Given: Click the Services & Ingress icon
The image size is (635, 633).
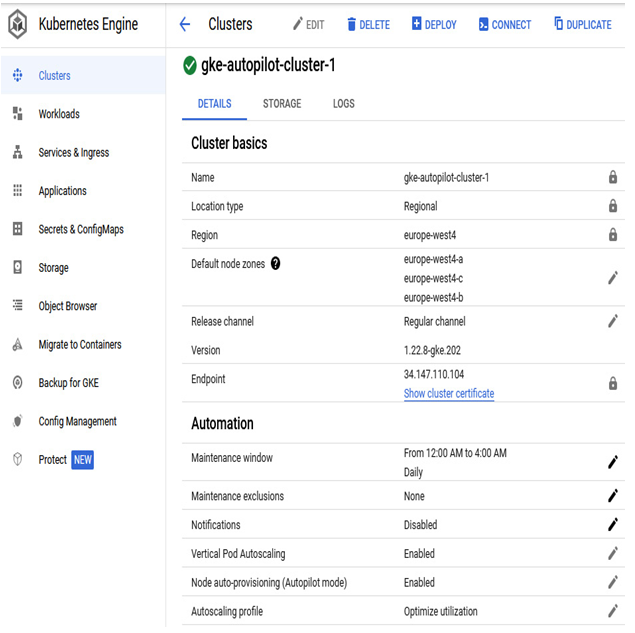Looking at the screenshot, I should click(x=17, y=152).
